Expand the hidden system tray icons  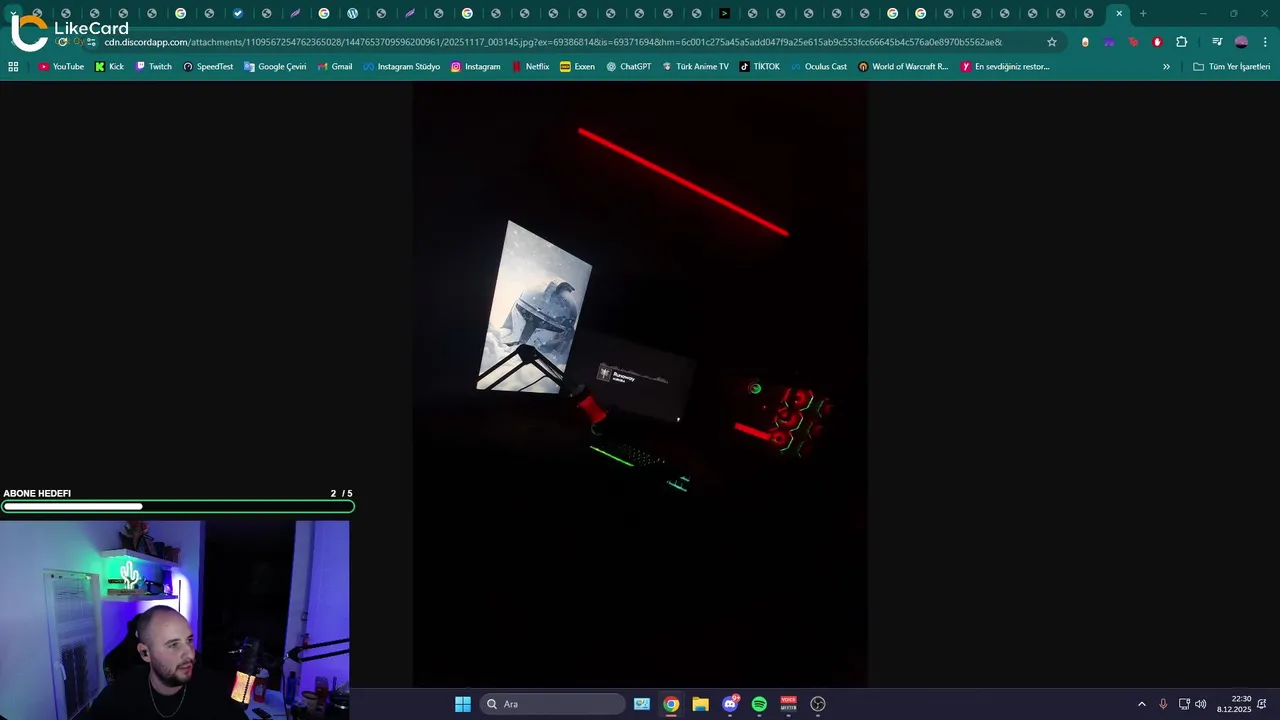coord(1142,704)
